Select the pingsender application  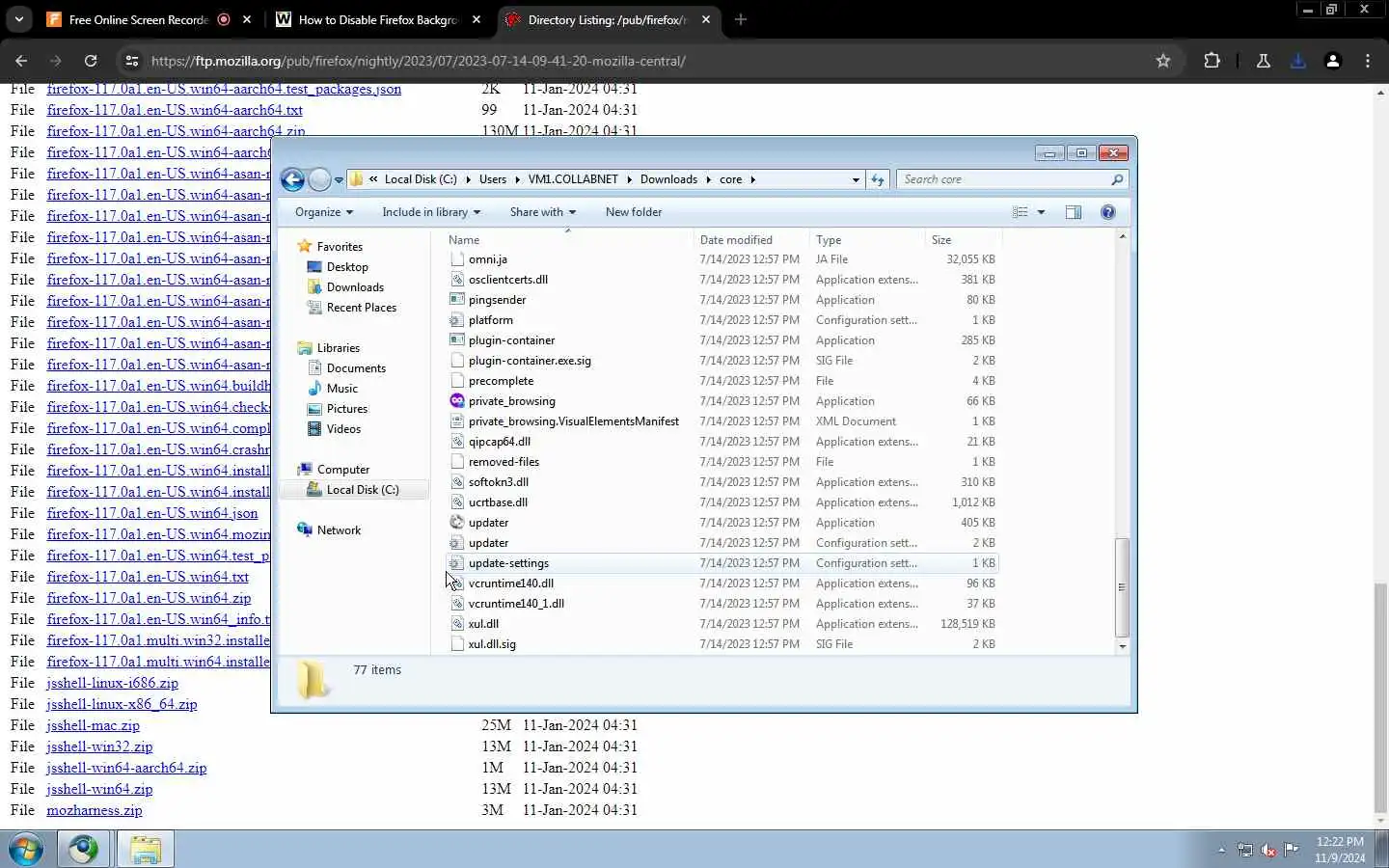498,300
